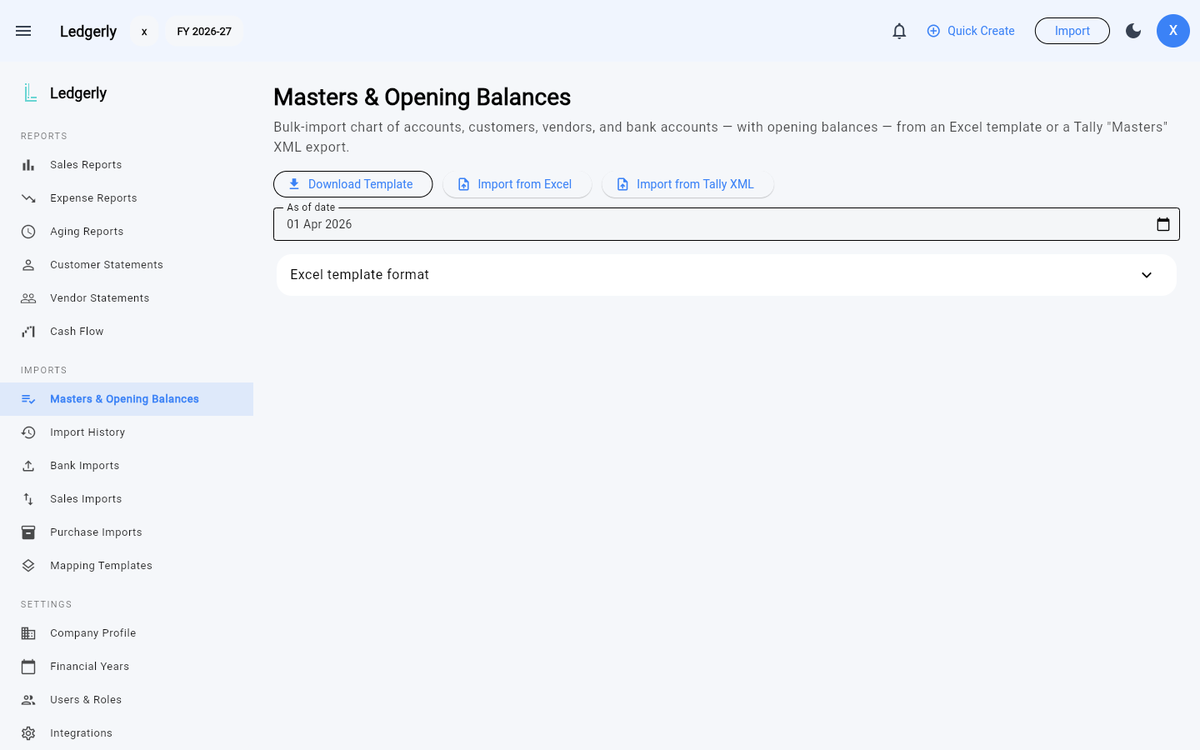
Task: Click the As of date input field
Action: 726,224
